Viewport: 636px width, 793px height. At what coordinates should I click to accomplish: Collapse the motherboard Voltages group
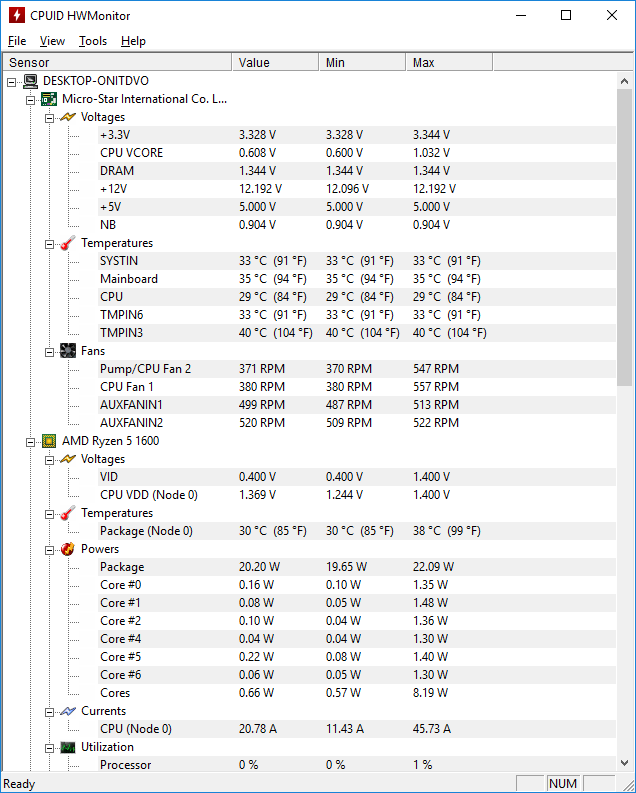49,118
